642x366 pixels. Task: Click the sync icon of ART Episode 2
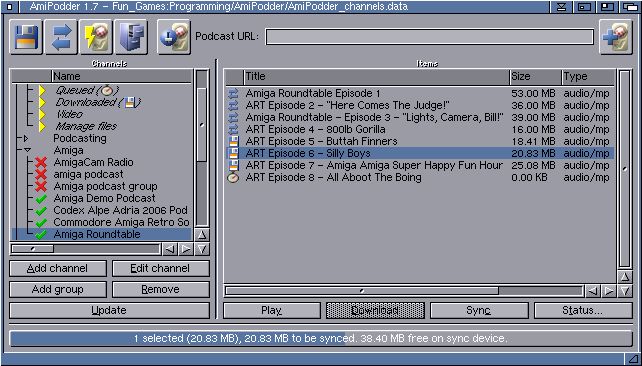pyautogui.click(x=233, y=106)
